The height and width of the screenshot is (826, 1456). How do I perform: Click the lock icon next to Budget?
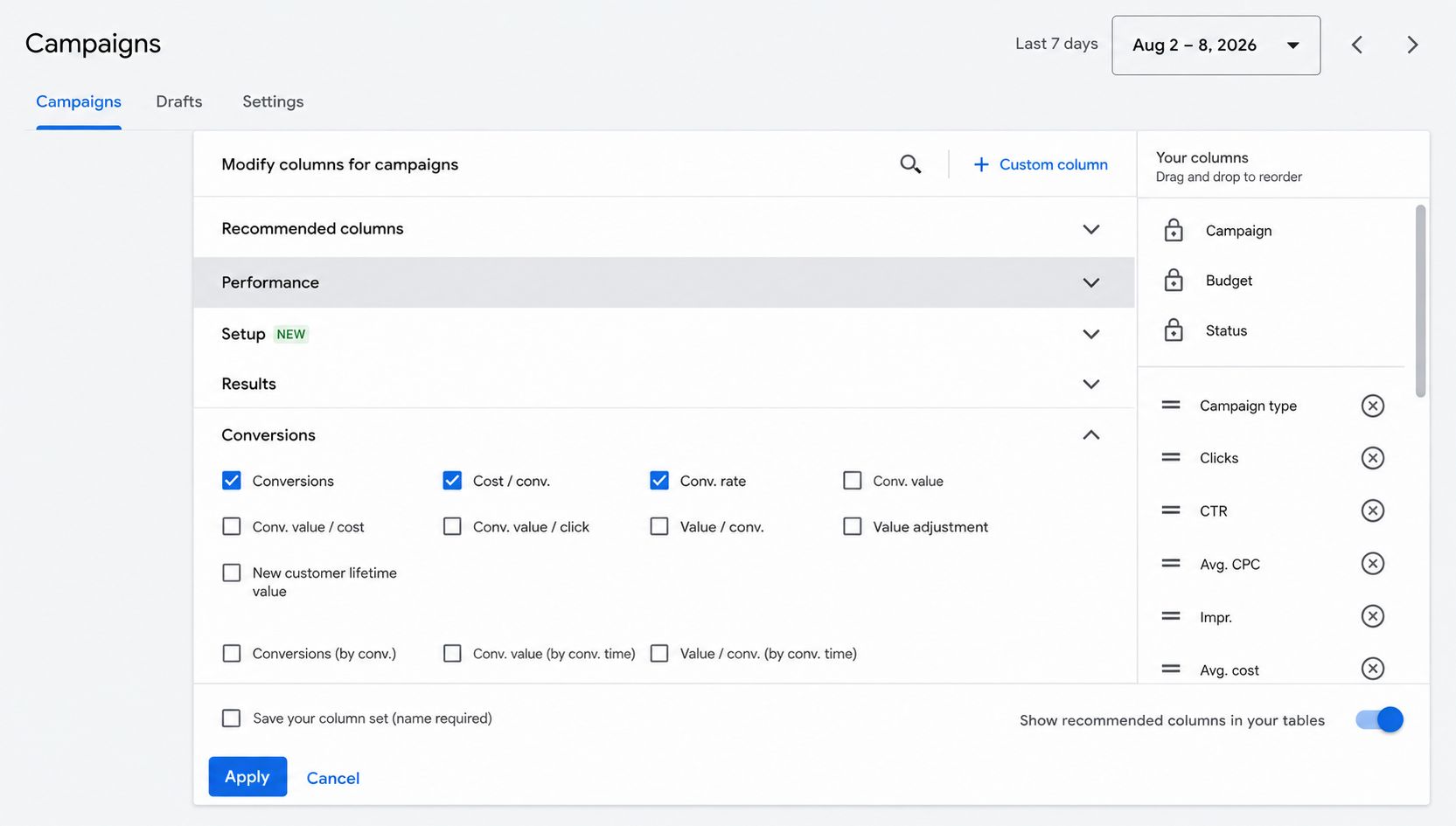[x=1174, y=280]
